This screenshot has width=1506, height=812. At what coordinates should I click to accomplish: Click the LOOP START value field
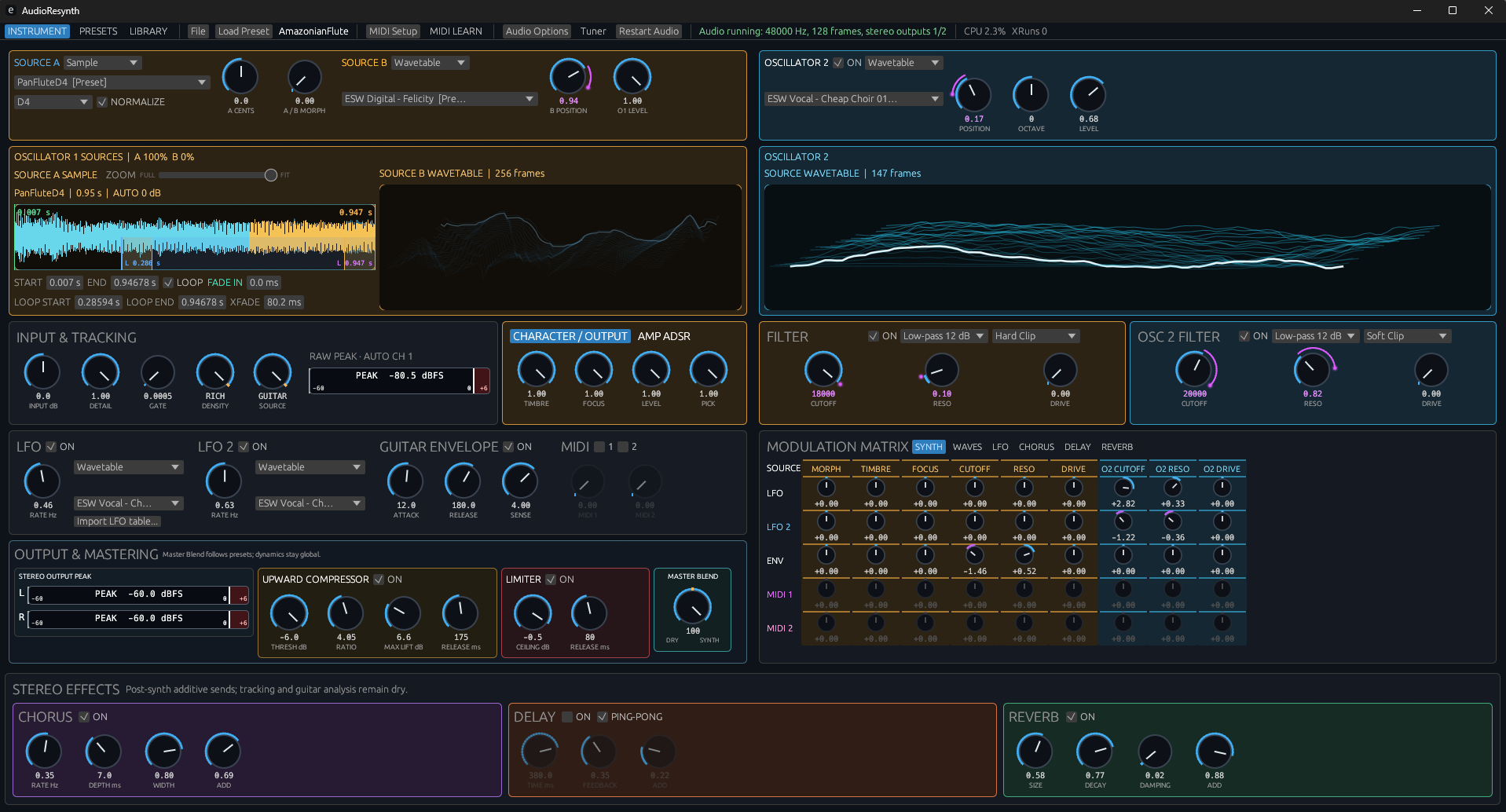click(99, 302)
